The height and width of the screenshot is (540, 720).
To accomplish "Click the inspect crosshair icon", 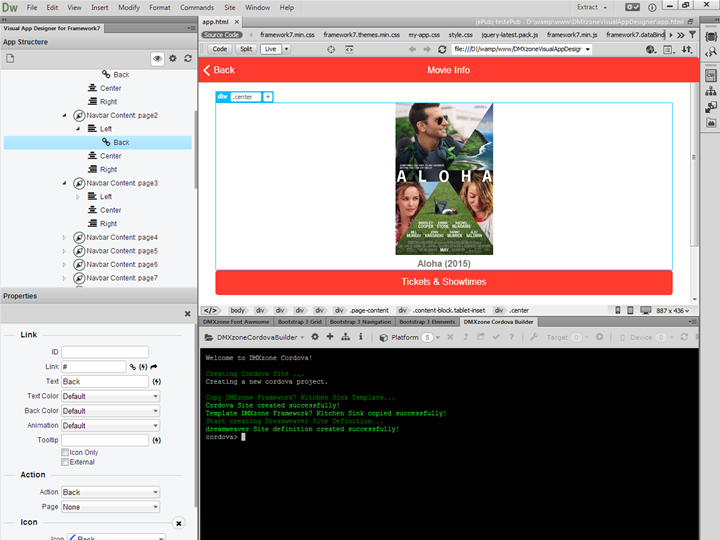I will tap(331, 49).
